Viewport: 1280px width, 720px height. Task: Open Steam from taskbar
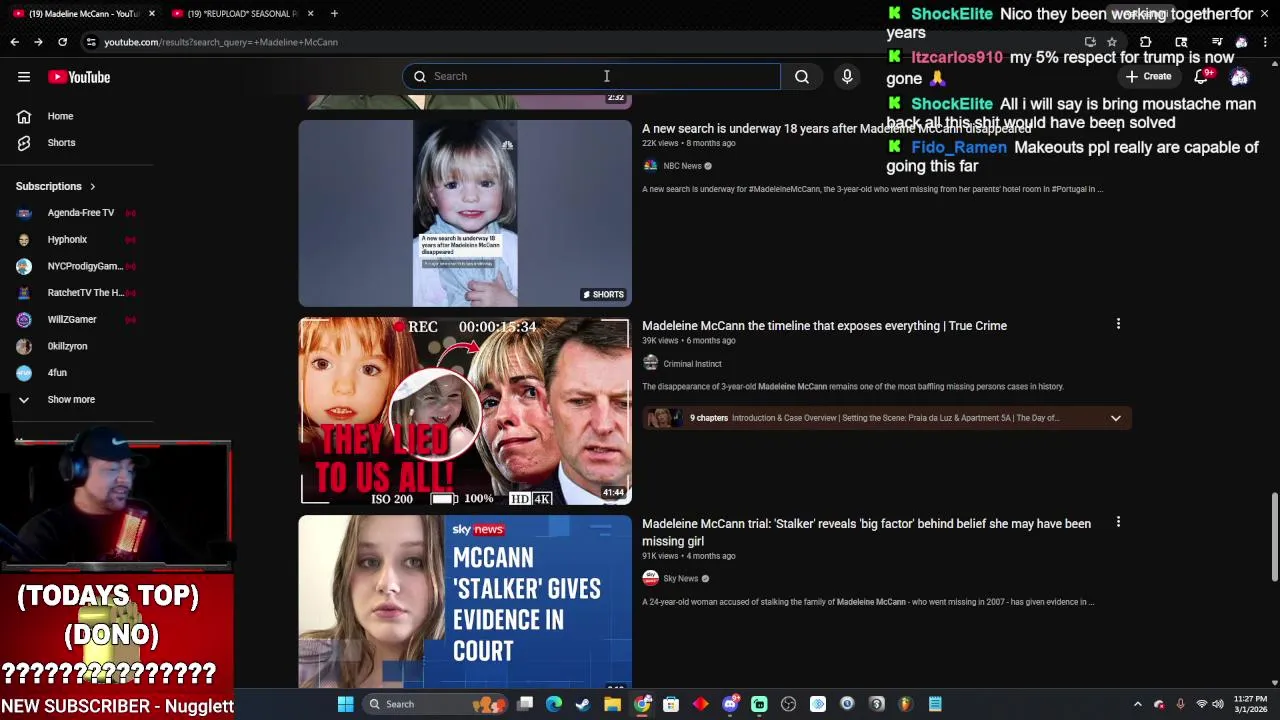[583, 704]
